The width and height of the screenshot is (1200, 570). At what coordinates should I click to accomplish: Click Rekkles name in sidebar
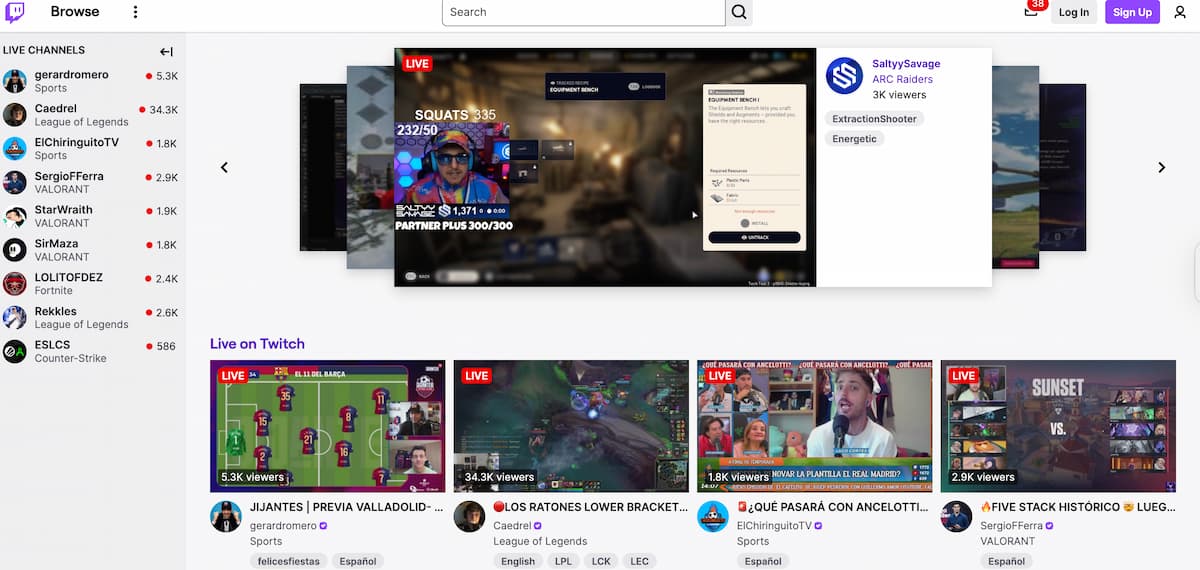tap(56, 311)
